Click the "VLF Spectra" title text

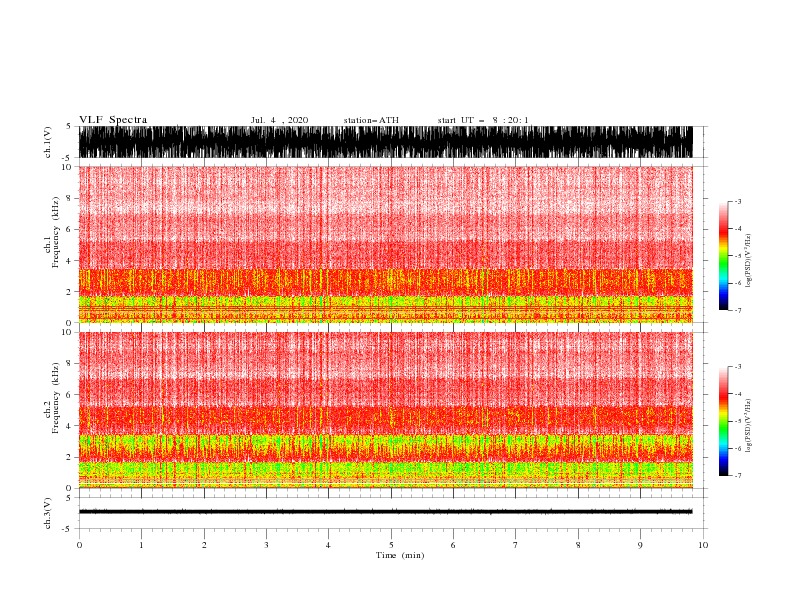coord(113,120)
